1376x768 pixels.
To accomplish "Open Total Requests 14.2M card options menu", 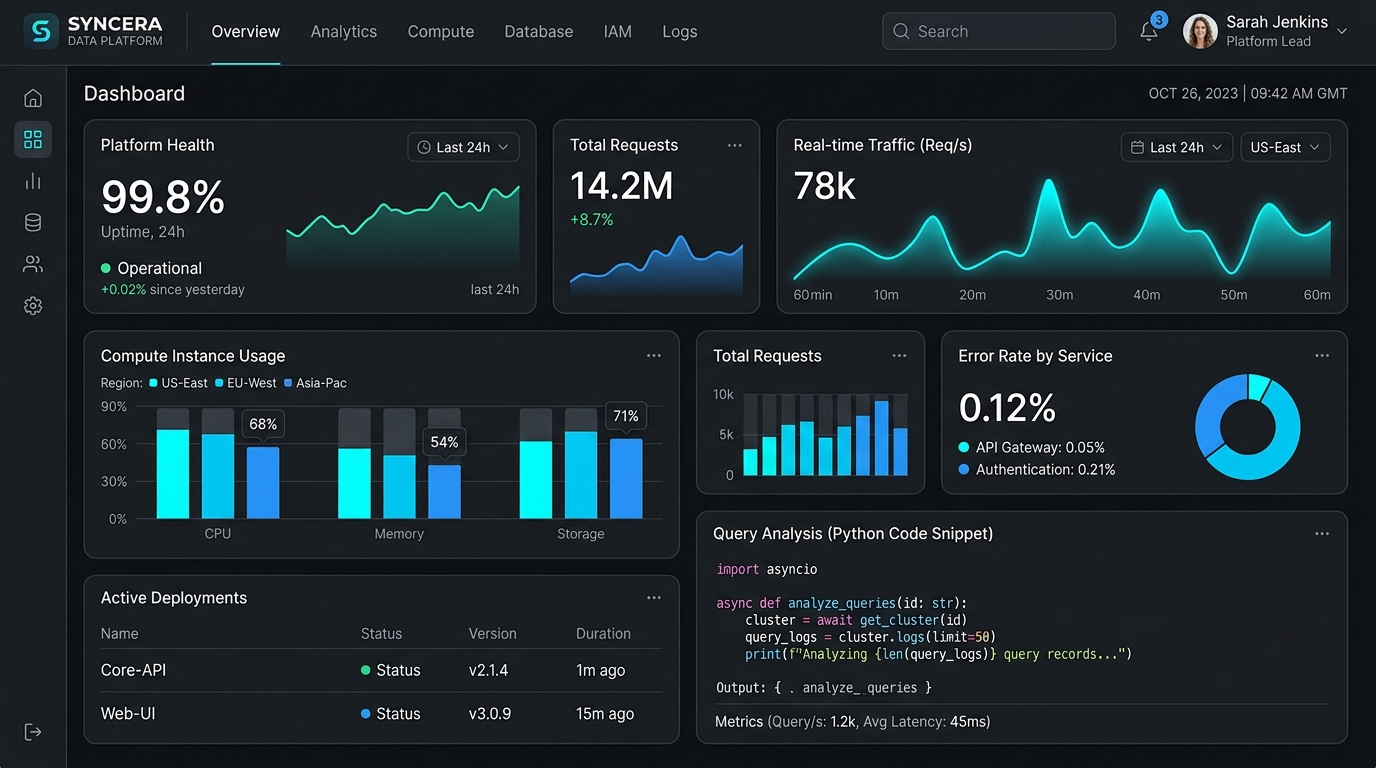I will 735,145.
